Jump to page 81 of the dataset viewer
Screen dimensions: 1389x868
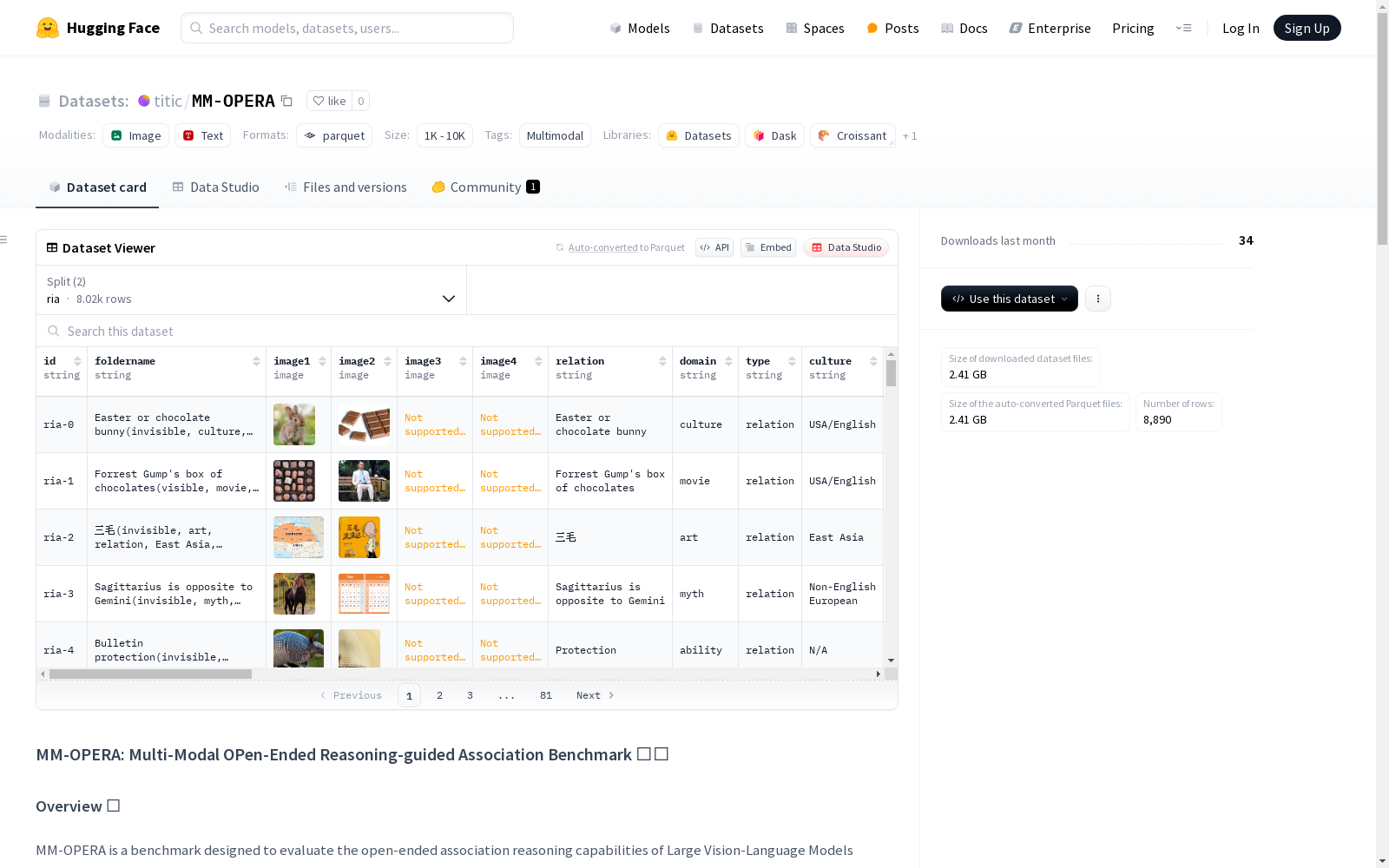coord(546,695)
